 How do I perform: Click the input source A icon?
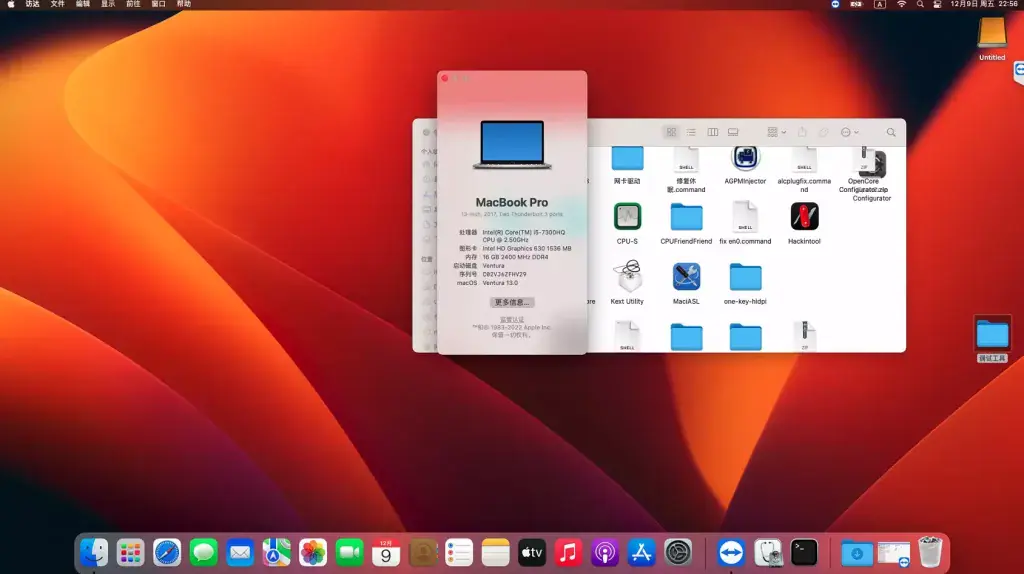click(x=880, y=4)
